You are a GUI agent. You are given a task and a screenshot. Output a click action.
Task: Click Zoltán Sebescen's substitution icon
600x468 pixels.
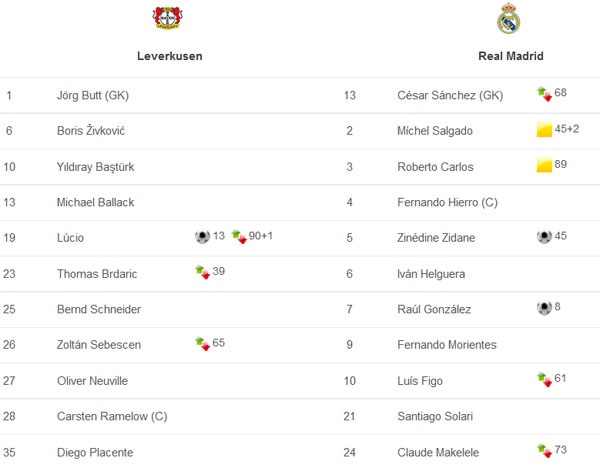[x=203, y=344]
